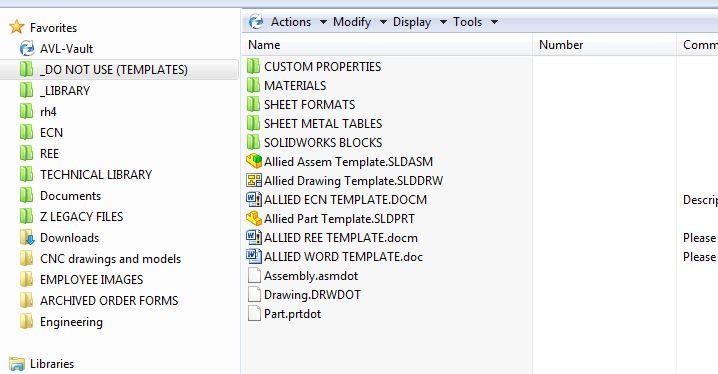Select the EMPLOYEE IMAGES folder
The width and height of the screenshot is (718, 374).
click(92, 280)
